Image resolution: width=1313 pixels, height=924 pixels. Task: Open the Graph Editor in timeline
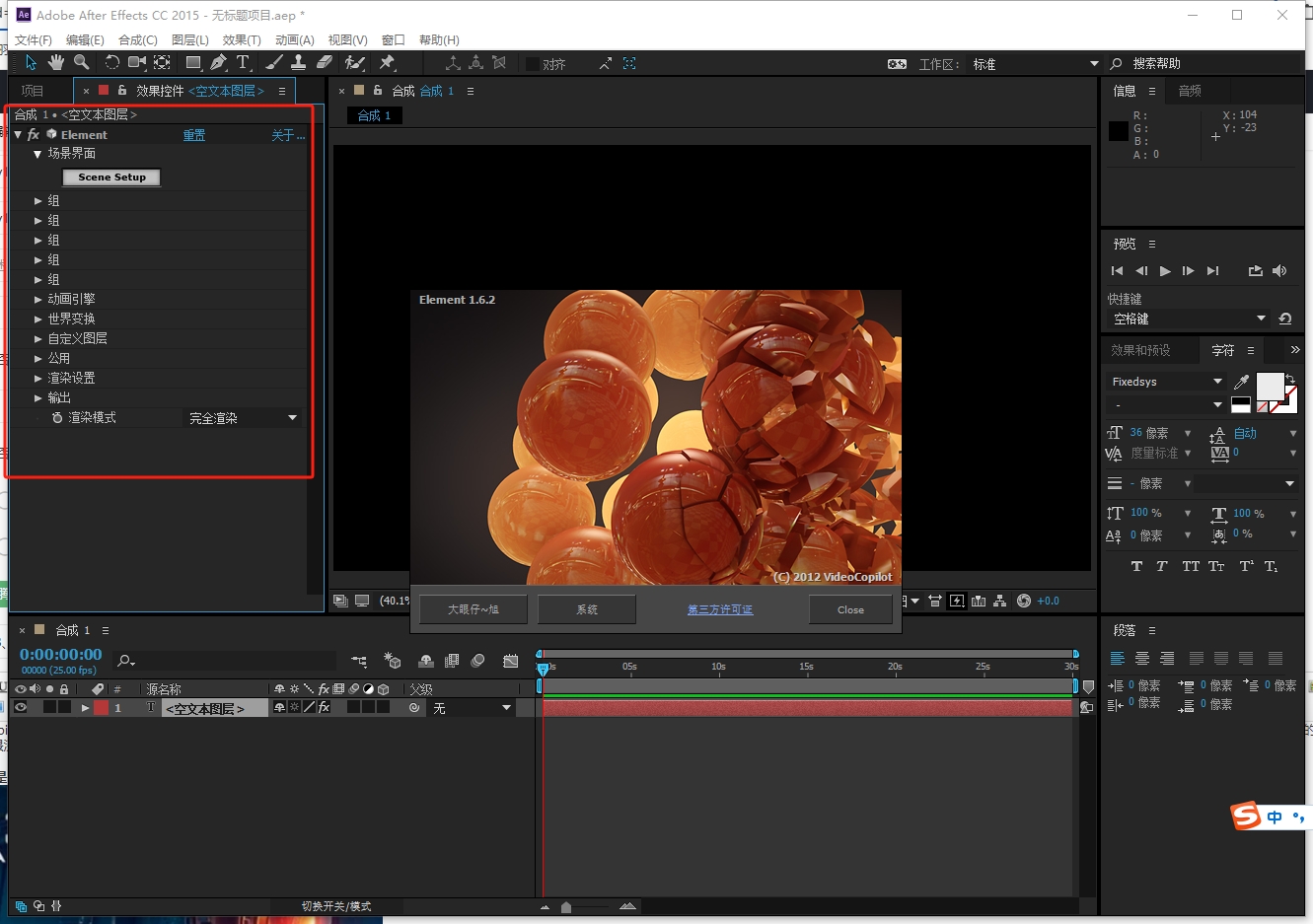510,661
